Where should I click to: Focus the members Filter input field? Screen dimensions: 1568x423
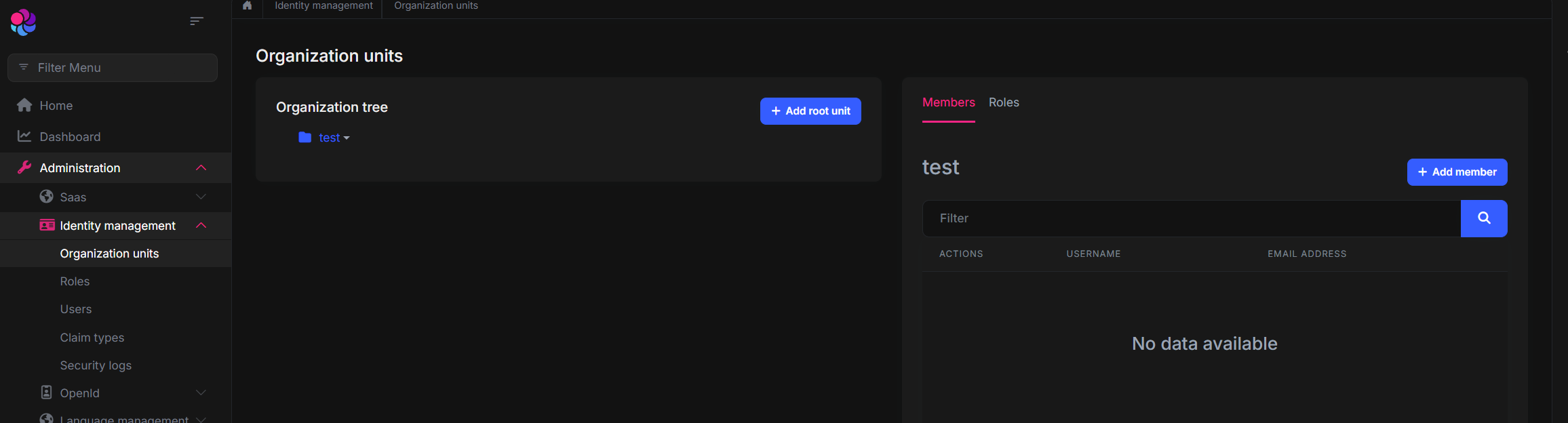point(1191,218)
